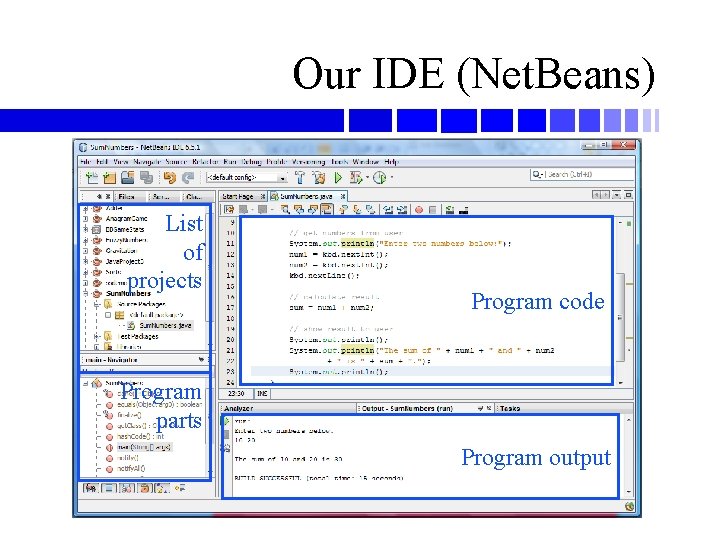Click the Search (Ctrl+I) field
The width and height of the screenshot is (720, 540).
tap(582, 174)
